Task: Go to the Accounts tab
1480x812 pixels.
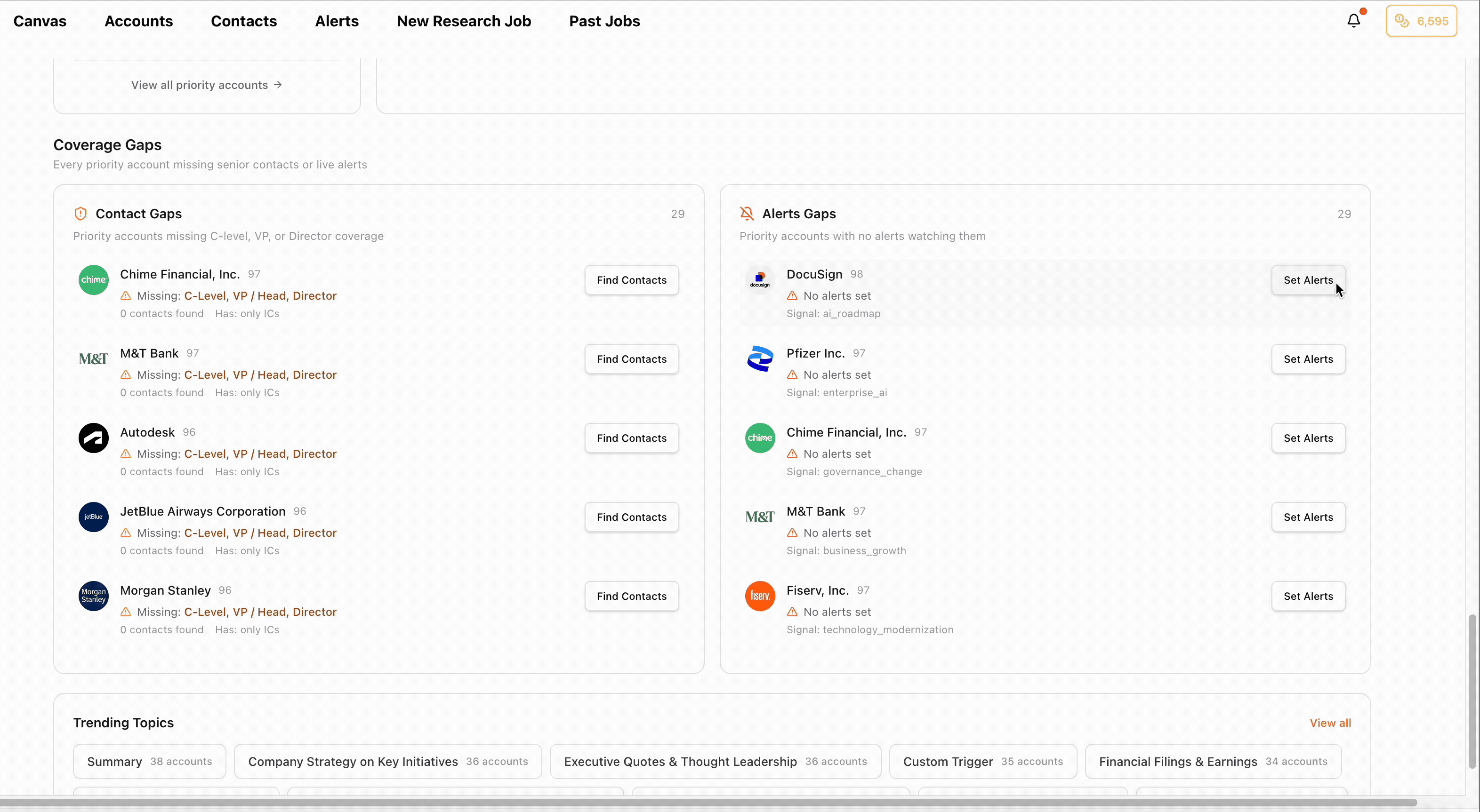Action: tap(138, 21)
